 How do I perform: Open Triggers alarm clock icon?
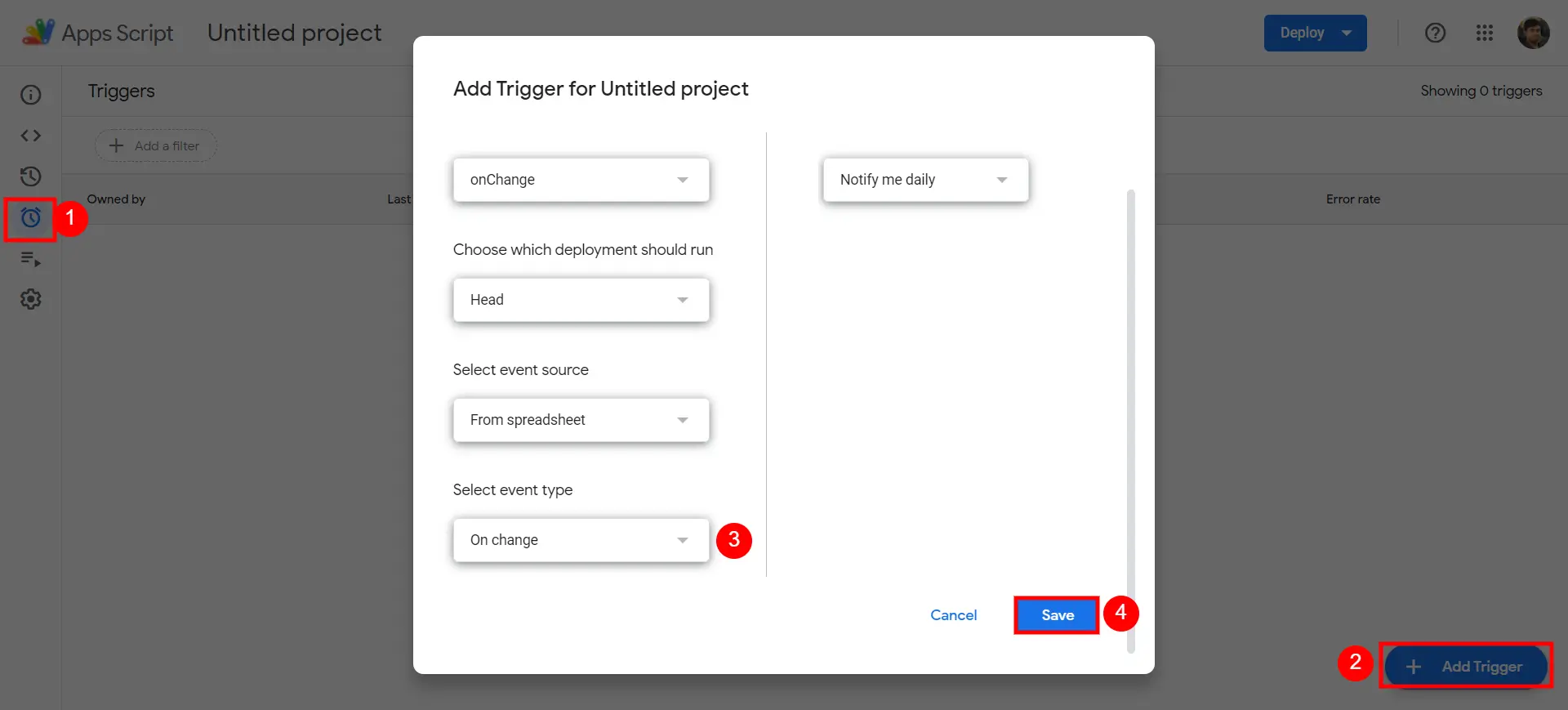[31, 218]
